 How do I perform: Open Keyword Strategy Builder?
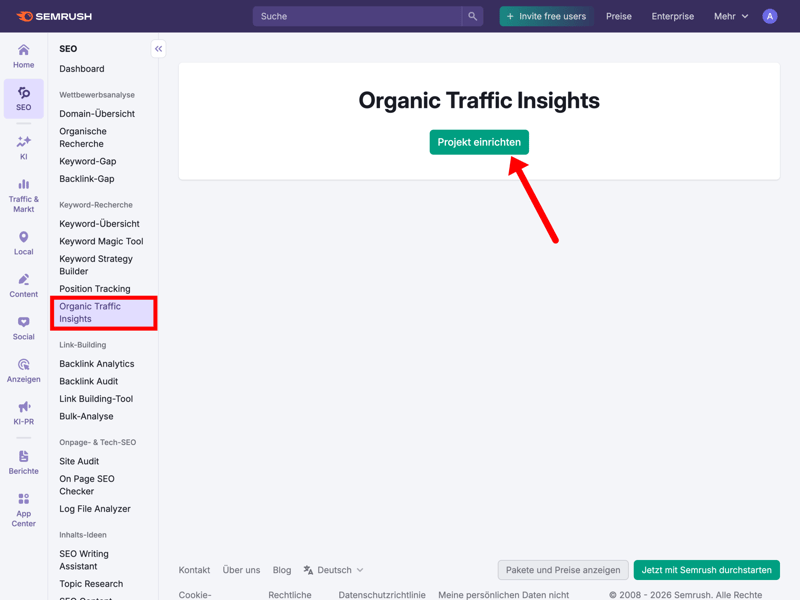point(96,265)
